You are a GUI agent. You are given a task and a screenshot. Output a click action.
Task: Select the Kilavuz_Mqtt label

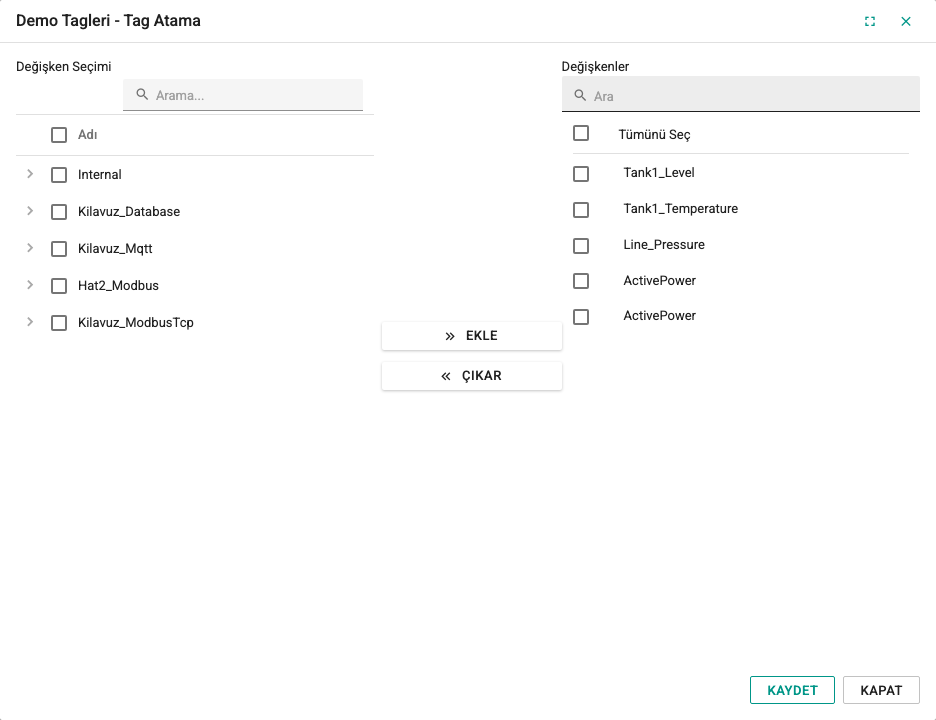coord(115,249)
